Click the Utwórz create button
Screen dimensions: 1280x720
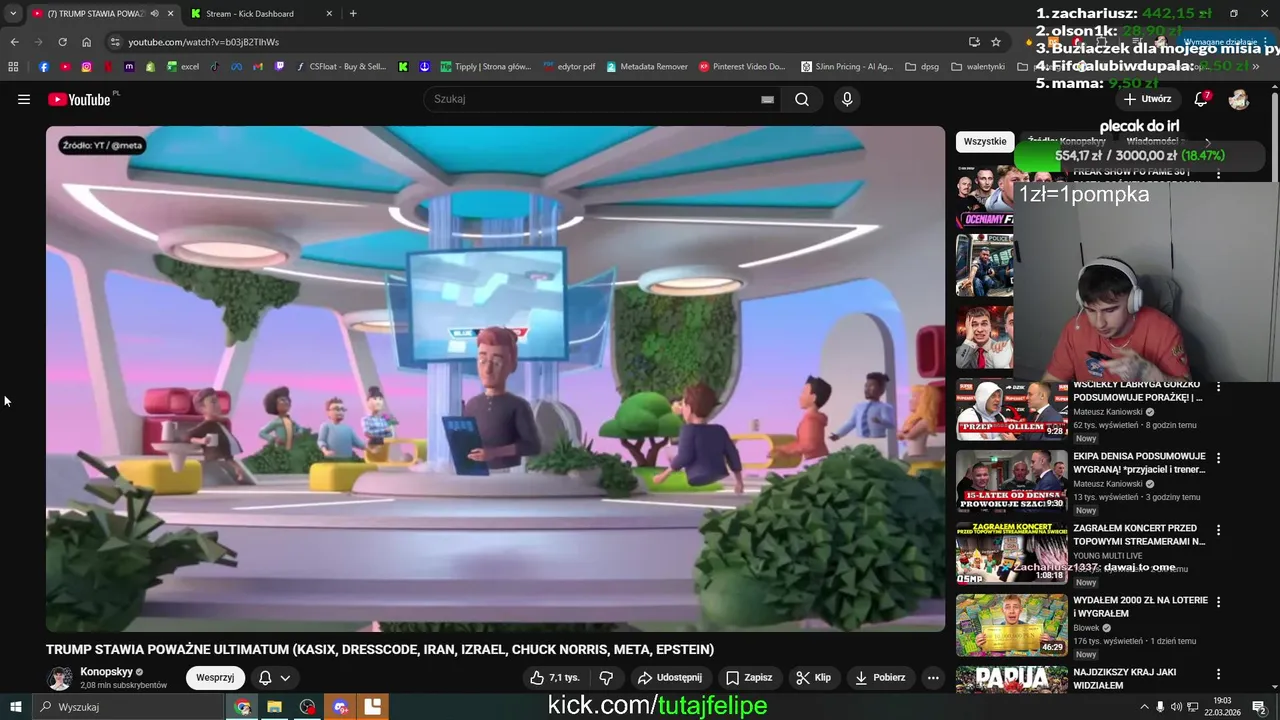(x=1147, y=99)
